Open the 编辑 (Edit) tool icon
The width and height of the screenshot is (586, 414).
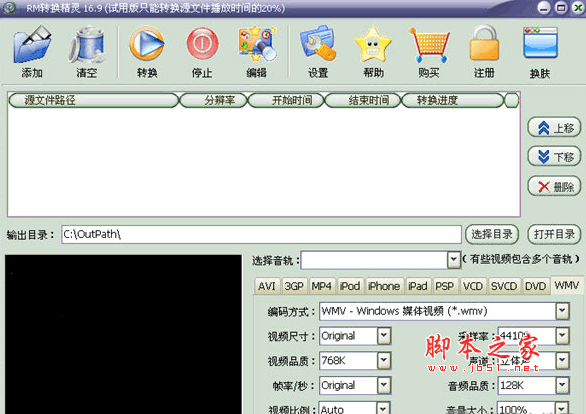(x=257, y=43)
